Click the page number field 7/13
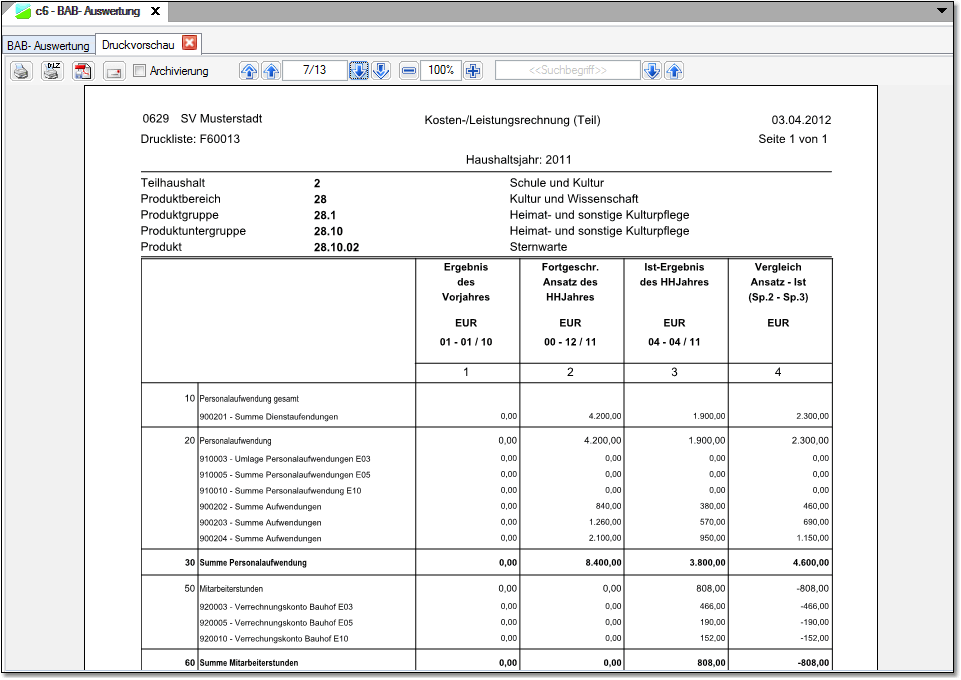This screenshot has height=680, width=961. (x=314, y=71)
